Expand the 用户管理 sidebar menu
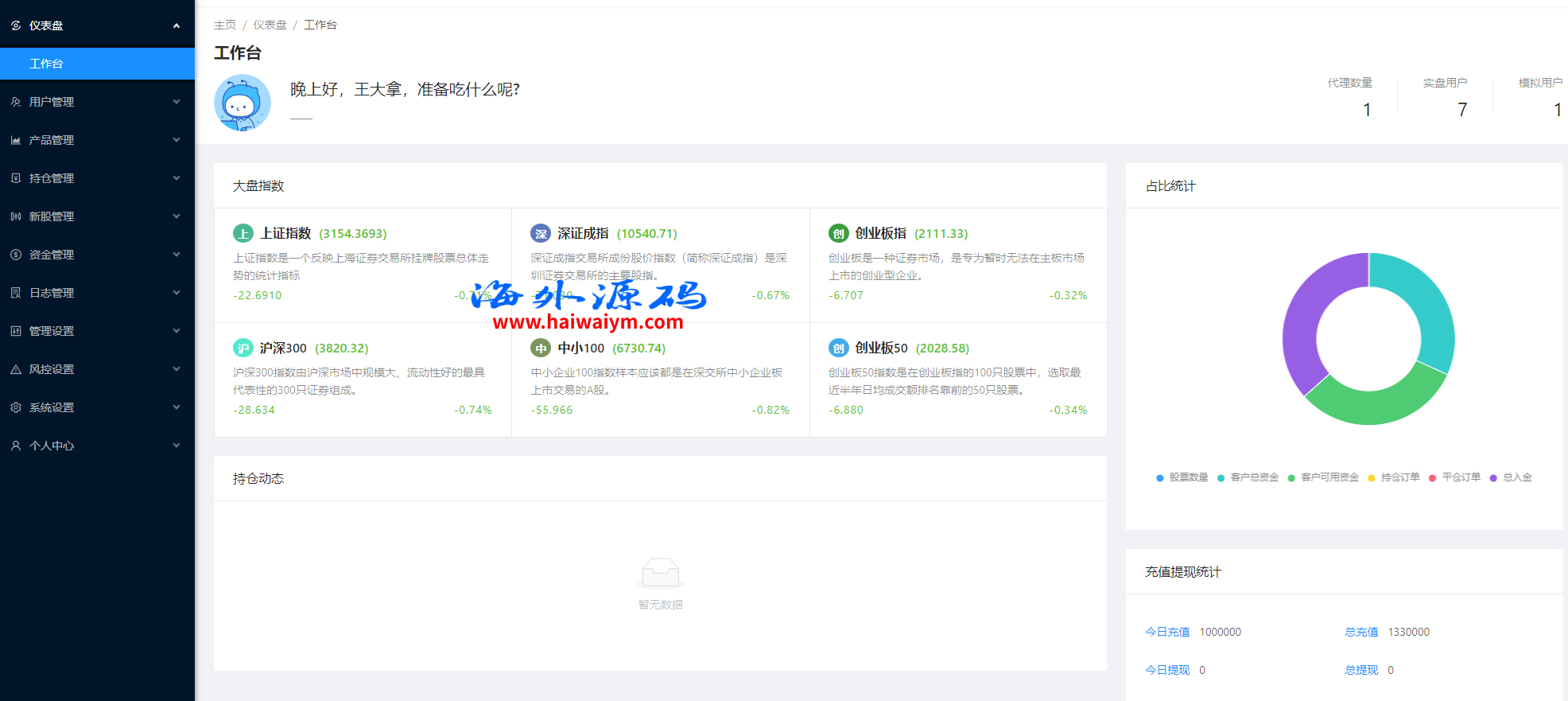The width and height of the screenshot is (1568, 701). click(x=97, y=102)
